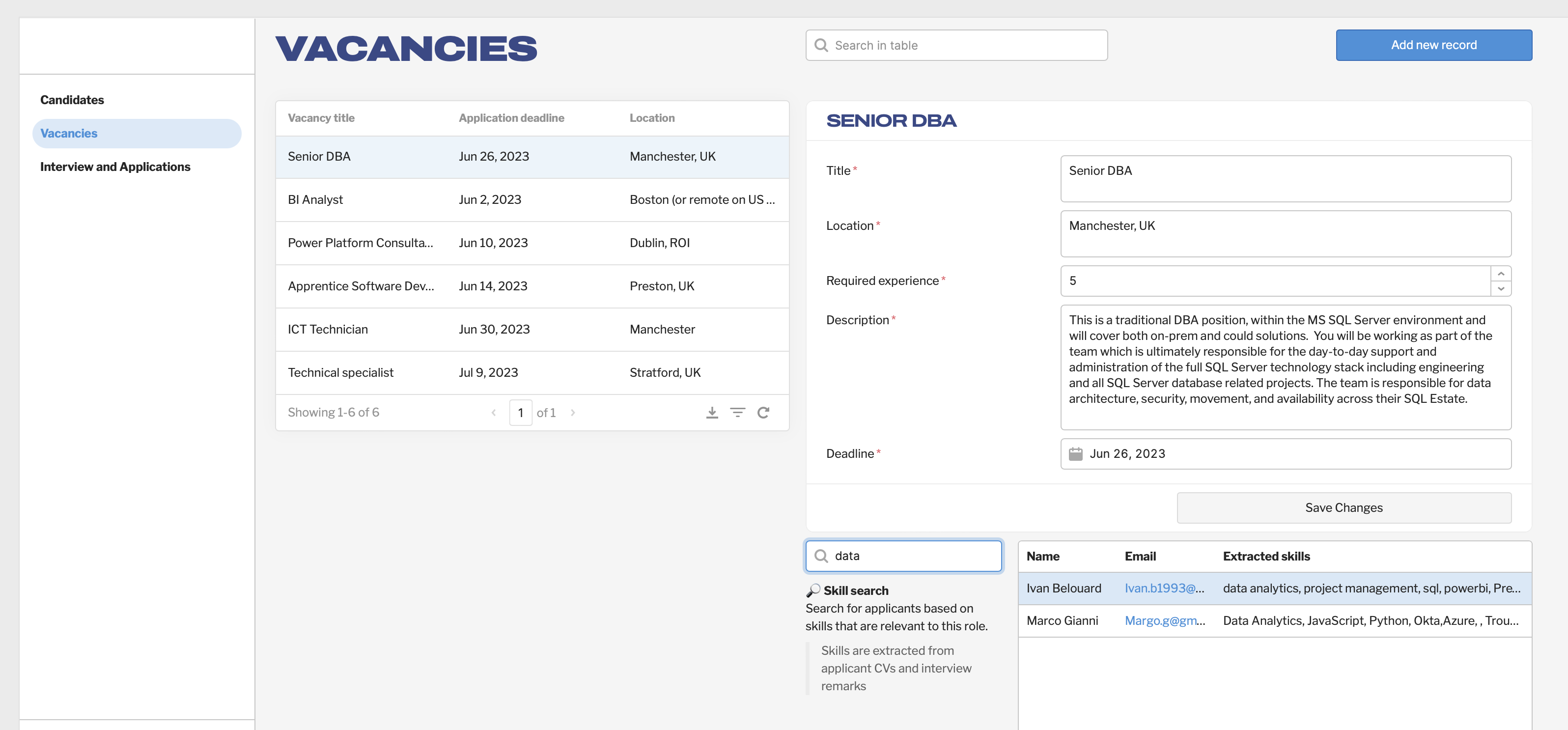Click magnifier icon in Search in table
Viewport: 1568px width, 730px height.
(x=821, y=45)
